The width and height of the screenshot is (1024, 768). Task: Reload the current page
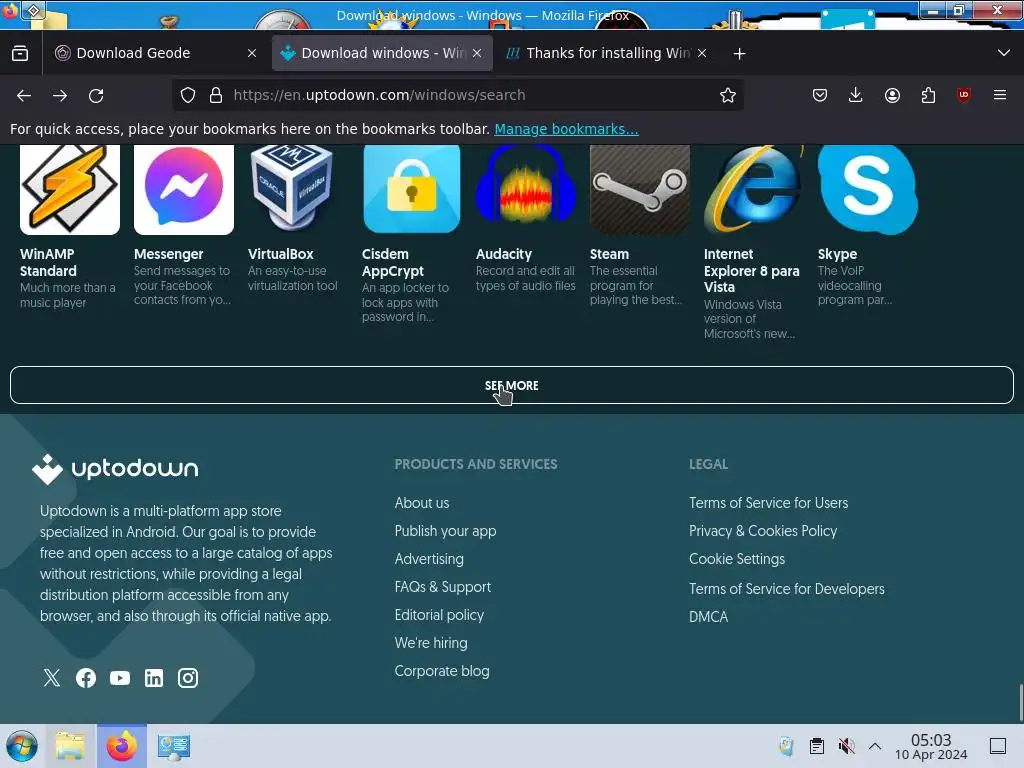click(96, 95)
